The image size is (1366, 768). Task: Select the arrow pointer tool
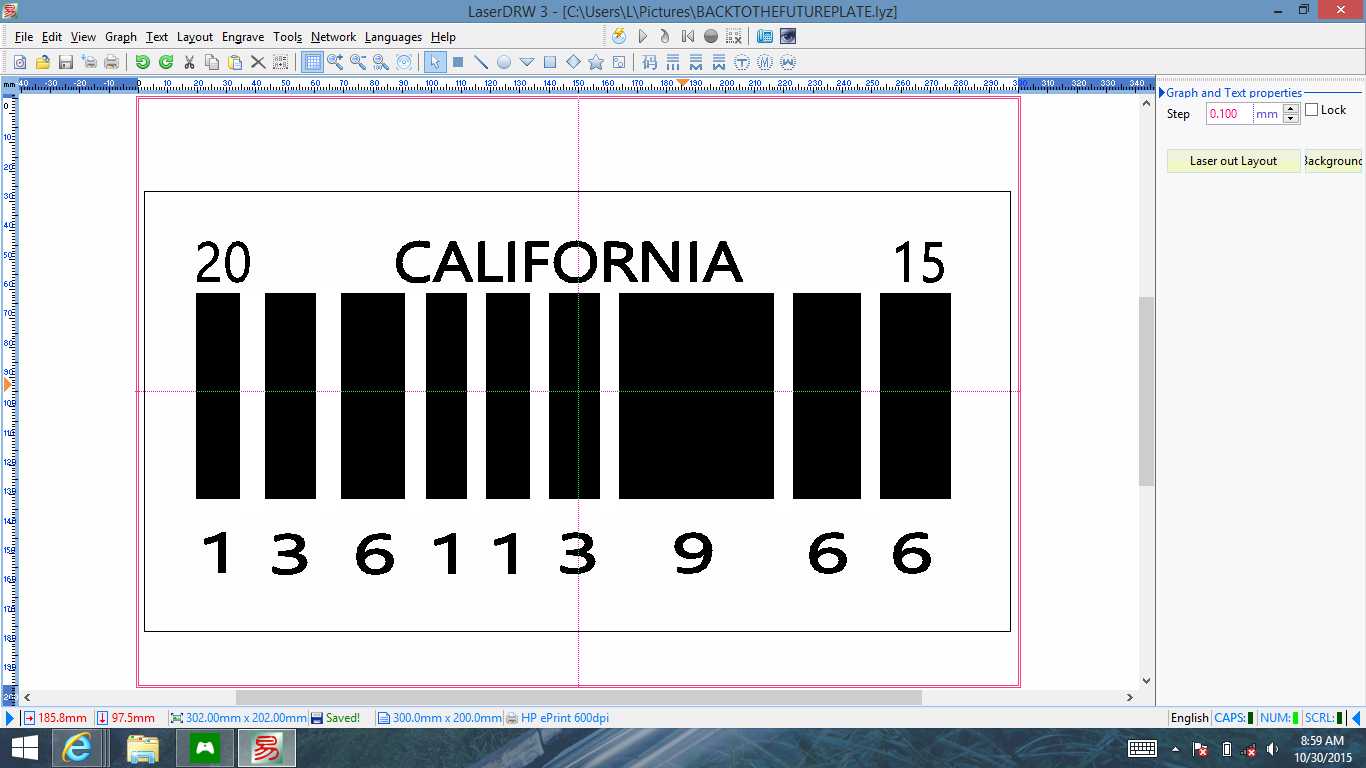pos(435,62)
